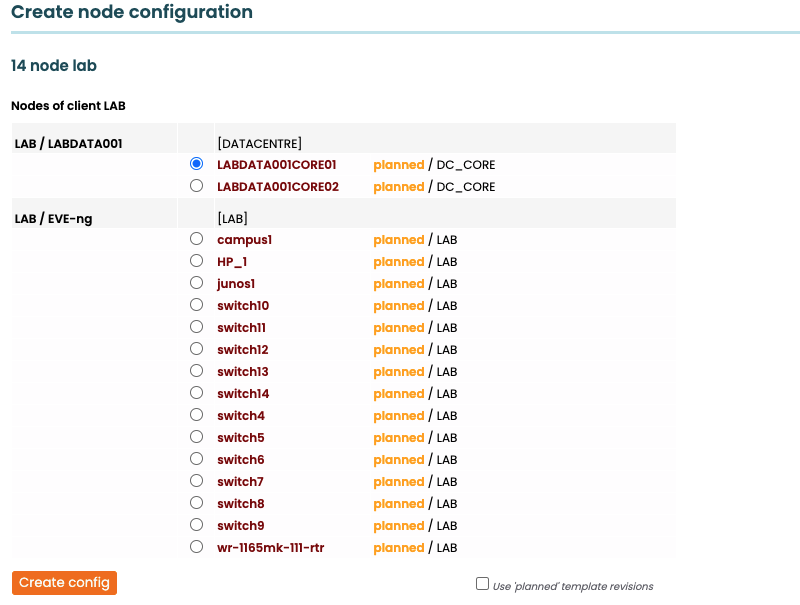This screenshot has height=605, width=800.
Task: Open the campus1 node link
Action: tap(244, 240)
